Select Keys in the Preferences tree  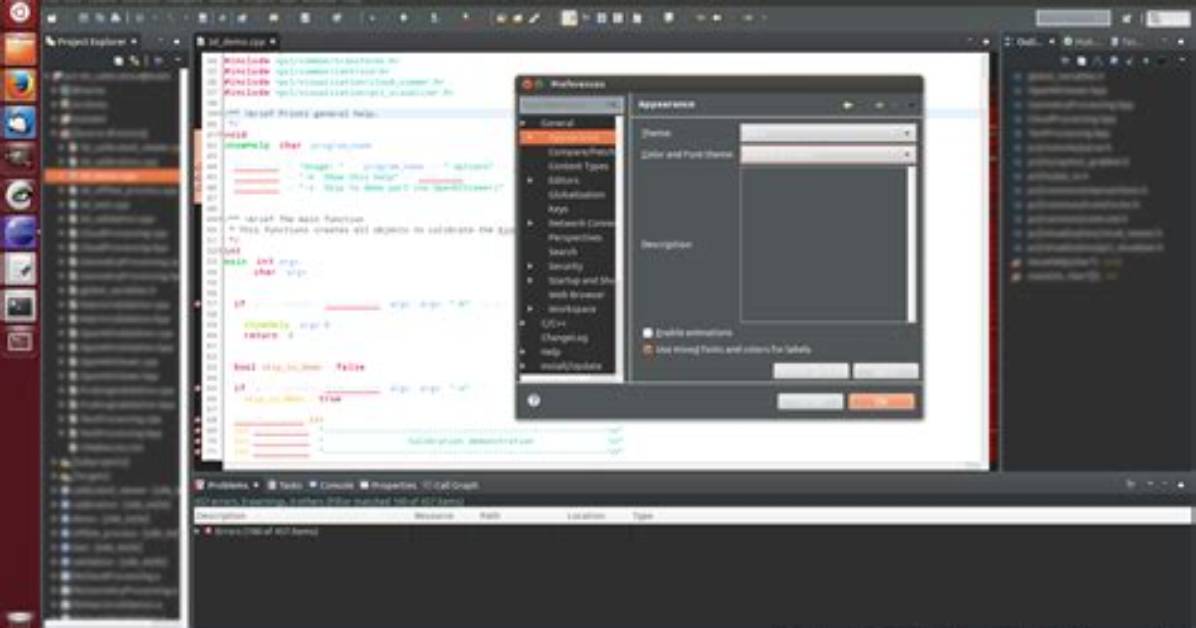click(558, 208)
